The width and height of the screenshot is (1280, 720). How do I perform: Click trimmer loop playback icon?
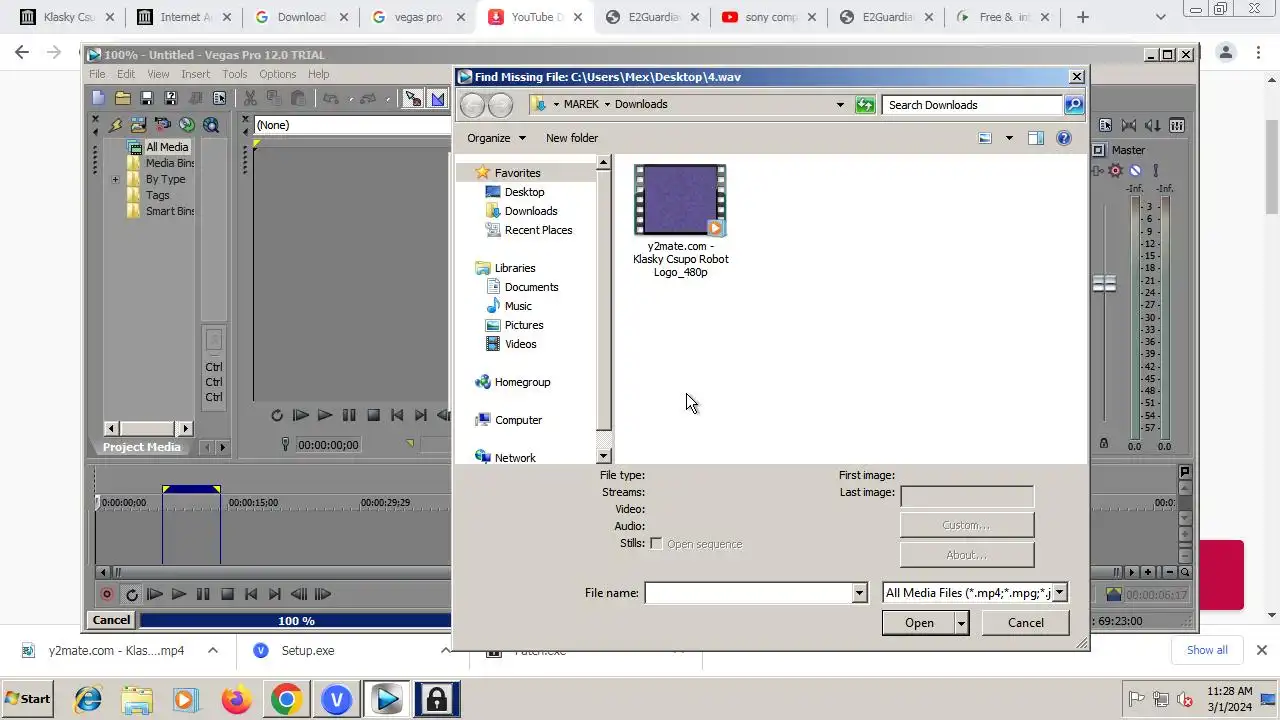[x=277, y=415]
